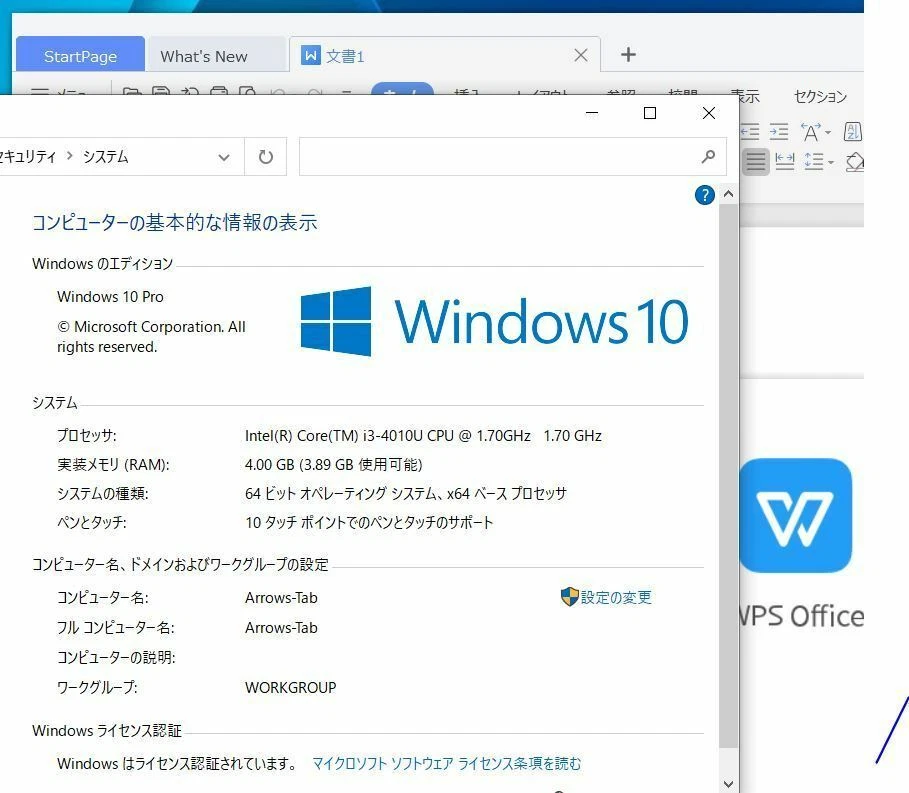The width and height of the screenshot is (909, 793).
Task: Switch to StartPage tab
Action: pos(81,56)
